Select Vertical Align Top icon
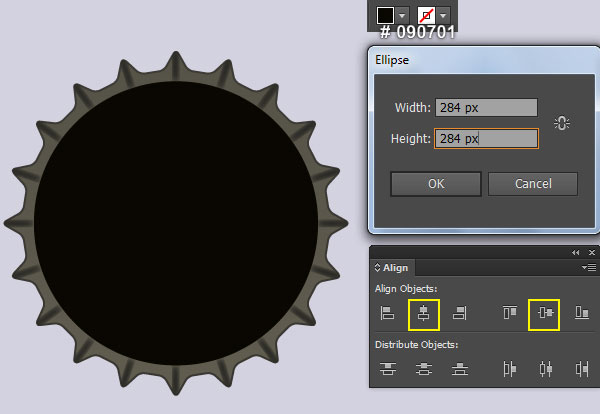Viewport: 600px width, 414px height. 510,312
